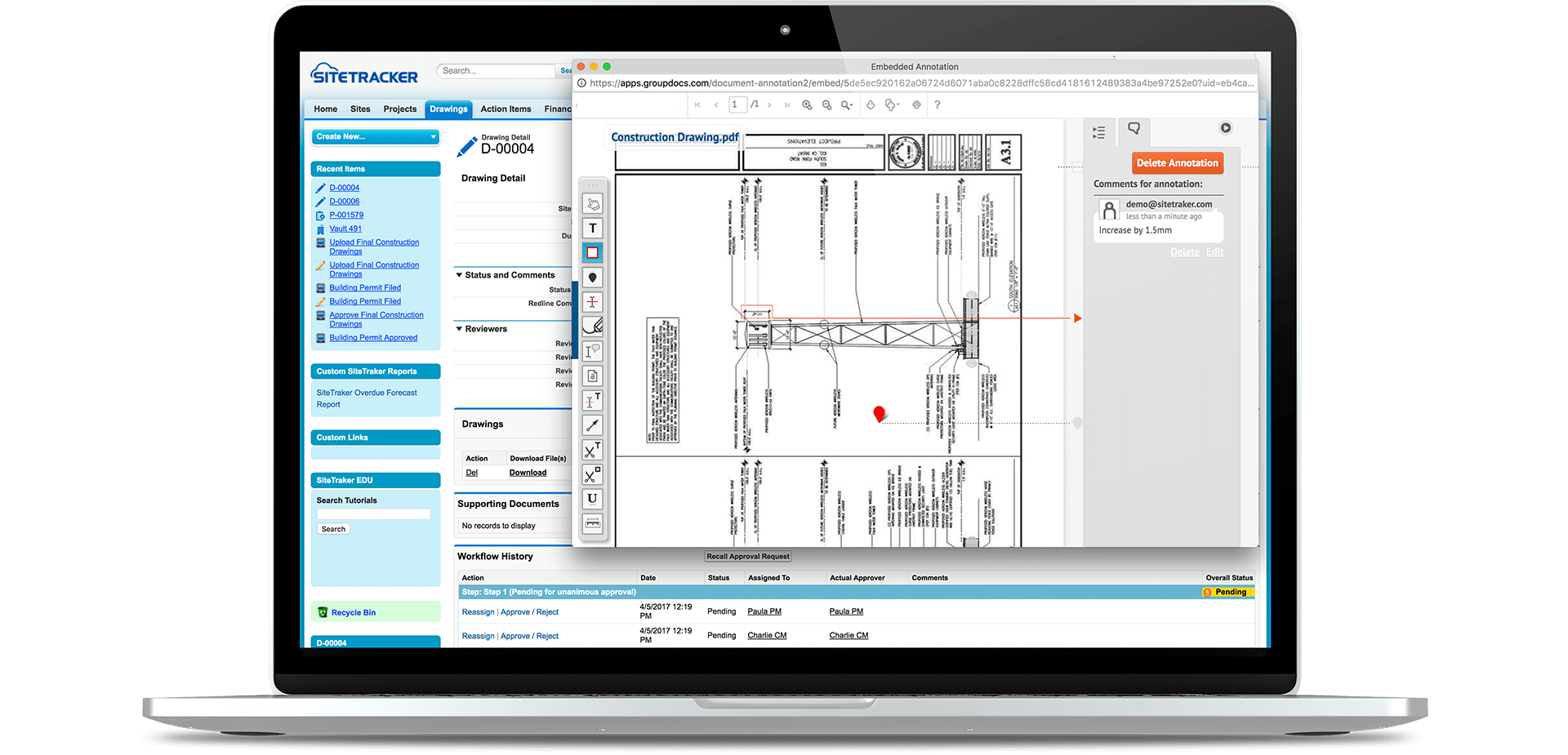Click the zoom out magnifier icon
The width and height of the screenshot is (1568, 755).
[826, 104]
